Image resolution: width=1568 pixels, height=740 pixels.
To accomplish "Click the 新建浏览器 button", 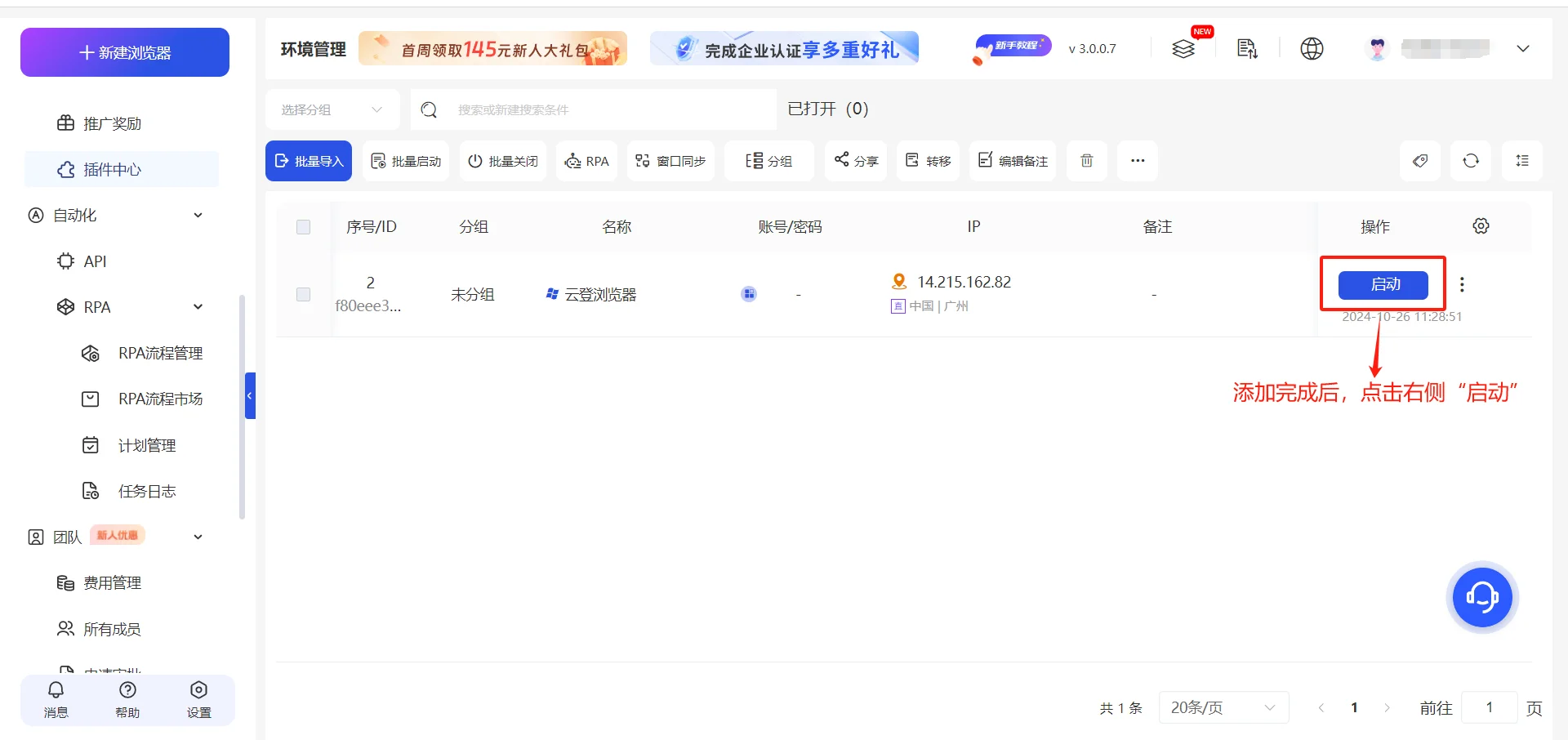I will pos(124,51).
